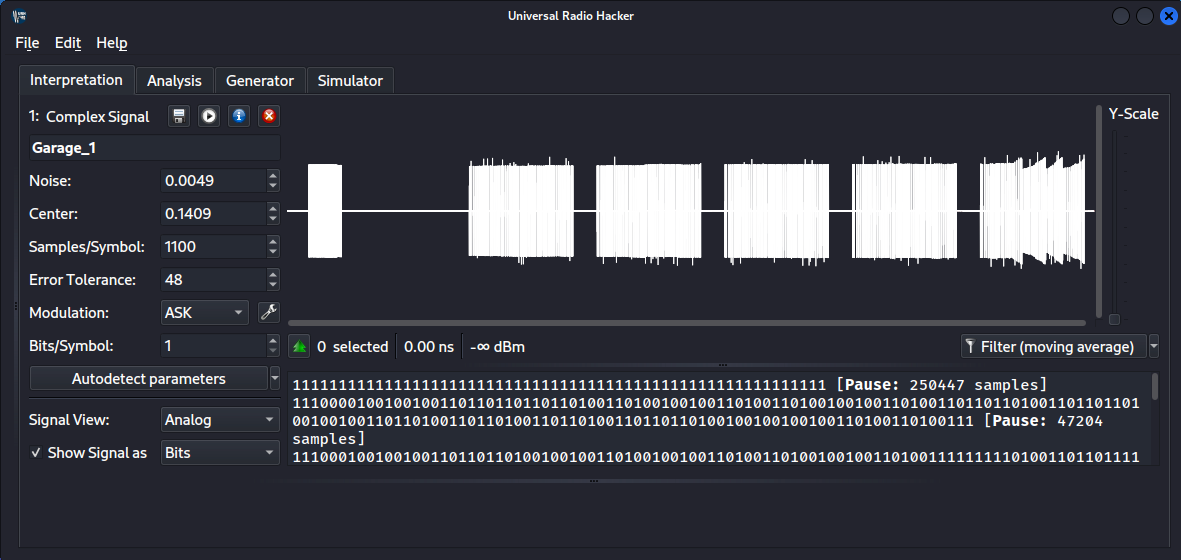Click the Center value field 0.1409
Image resolution: width=1181 pixels, height=560 pixels.
pos(213,214)
